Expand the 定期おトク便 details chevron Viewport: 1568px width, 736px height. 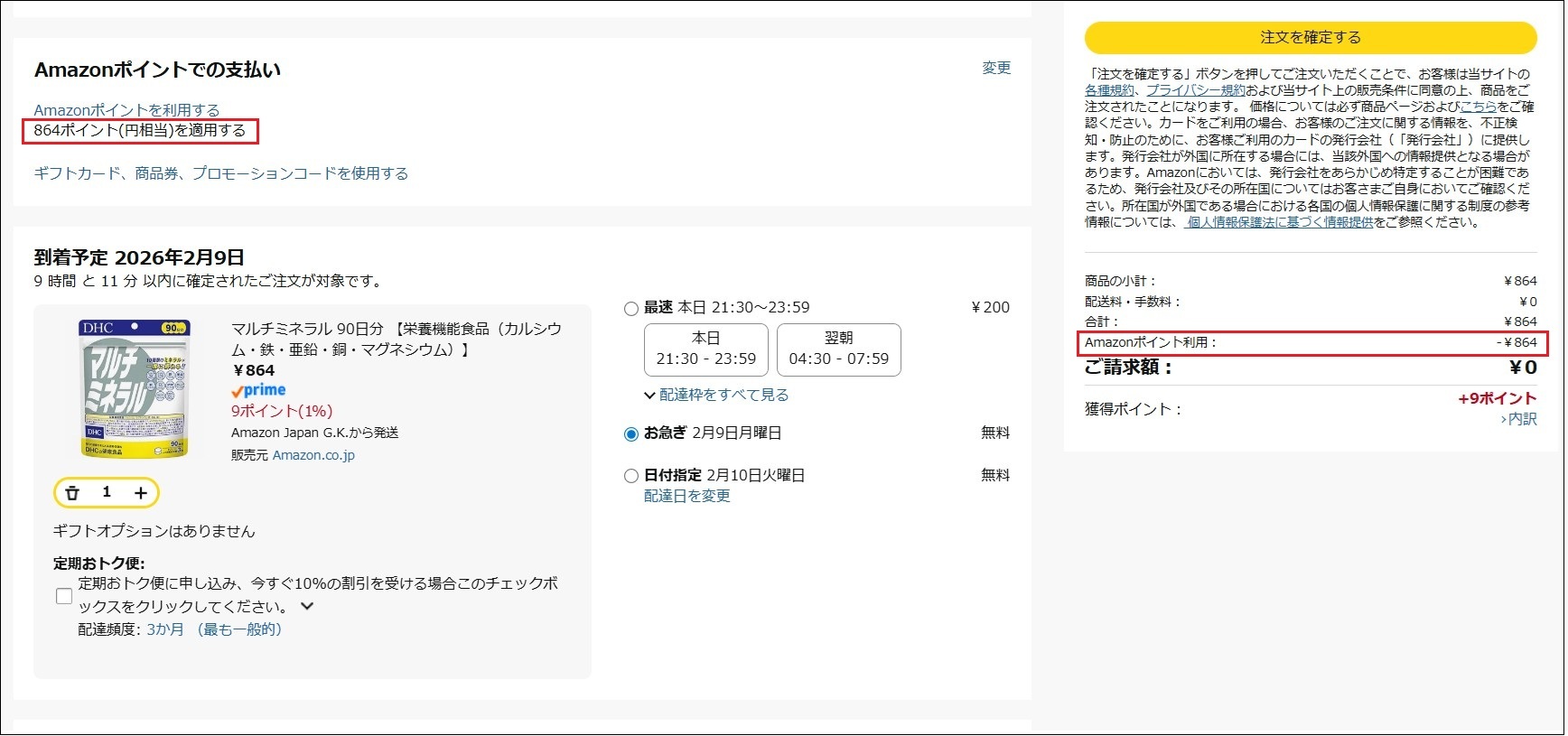(x=307, y=606)
